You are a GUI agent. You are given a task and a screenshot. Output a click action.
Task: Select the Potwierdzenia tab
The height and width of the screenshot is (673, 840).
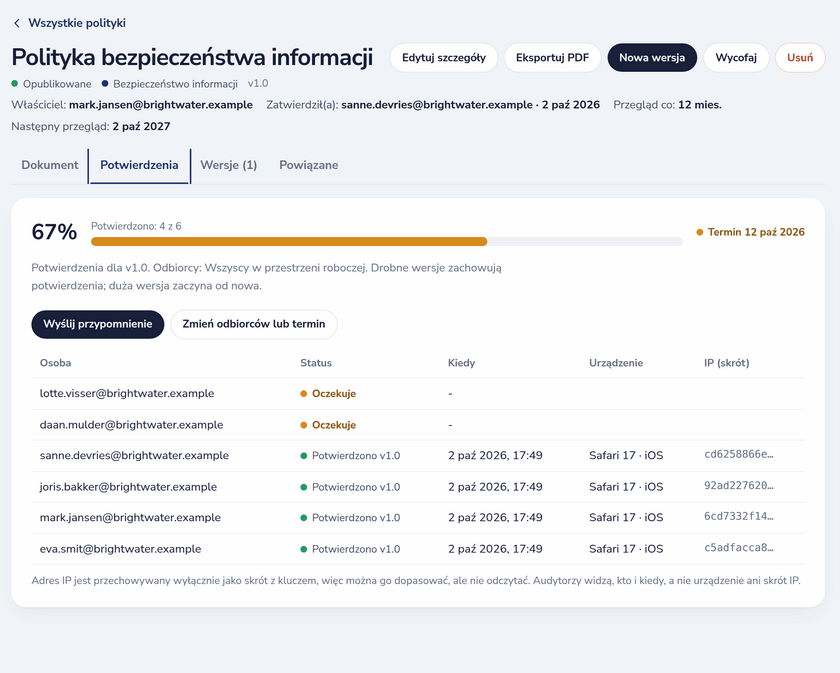(x=139, y=165)
